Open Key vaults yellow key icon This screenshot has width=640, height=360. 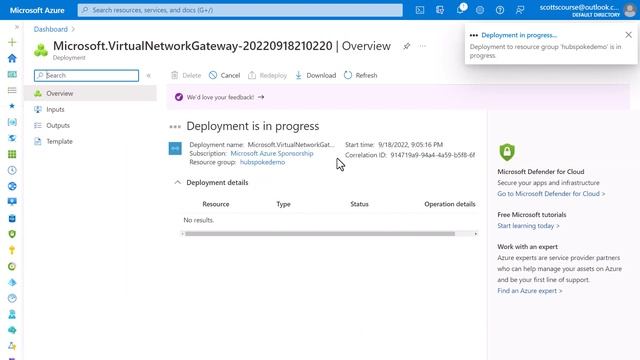tap(12, 250)
